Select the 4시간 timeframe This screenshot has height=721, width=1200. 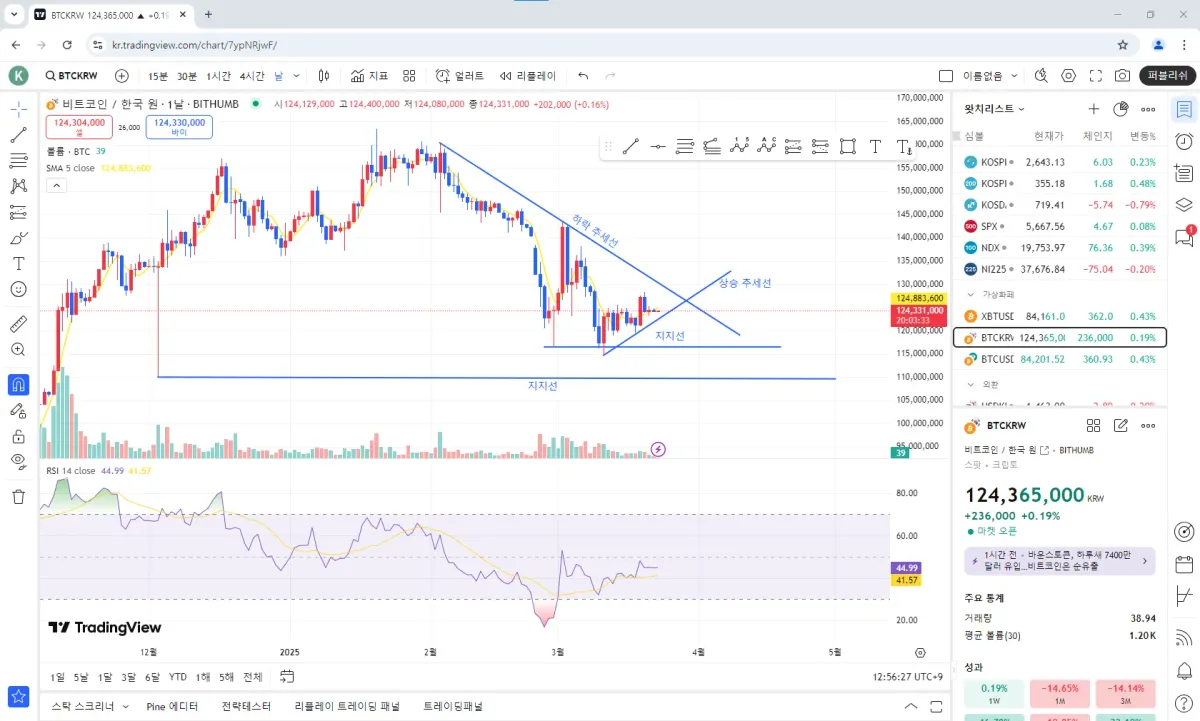tap(252, 76)
